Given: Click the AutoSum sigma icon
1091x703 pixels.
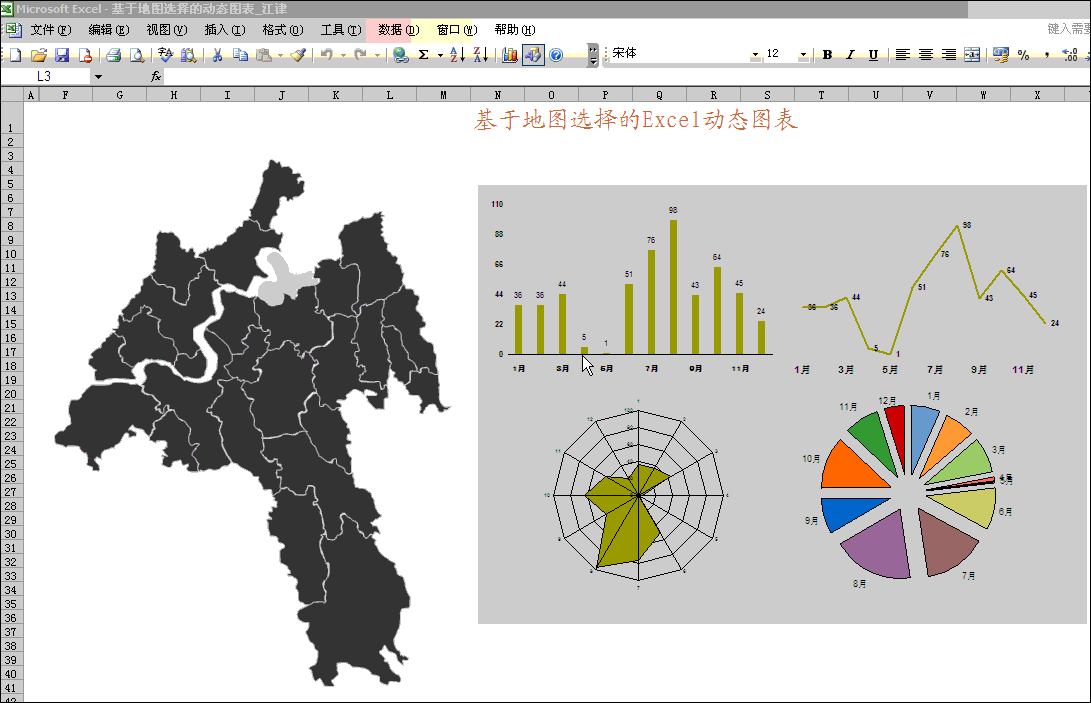Looking at the screenshot, I should [423, 55].
